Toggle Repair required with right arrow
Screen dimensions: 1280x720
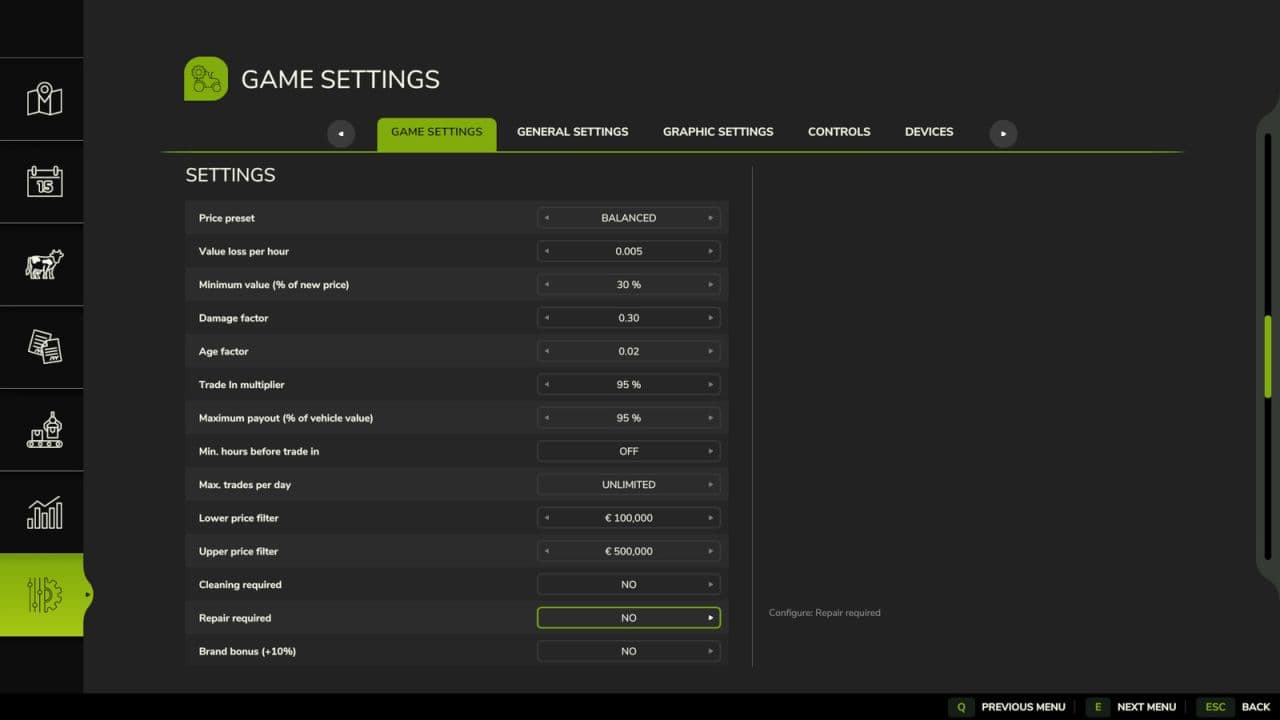(x=711, y=618)
